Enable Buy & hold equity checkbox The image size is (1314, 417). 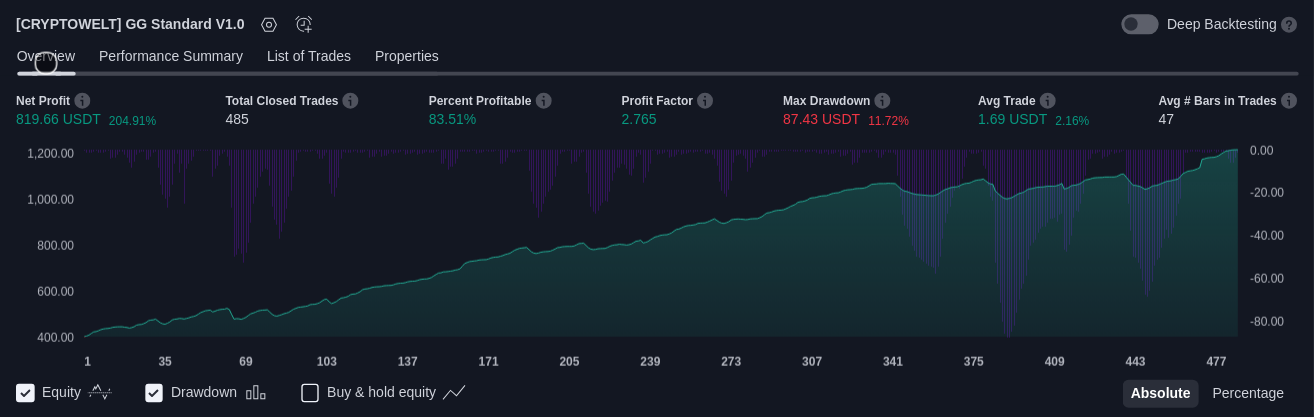[310, 393]
